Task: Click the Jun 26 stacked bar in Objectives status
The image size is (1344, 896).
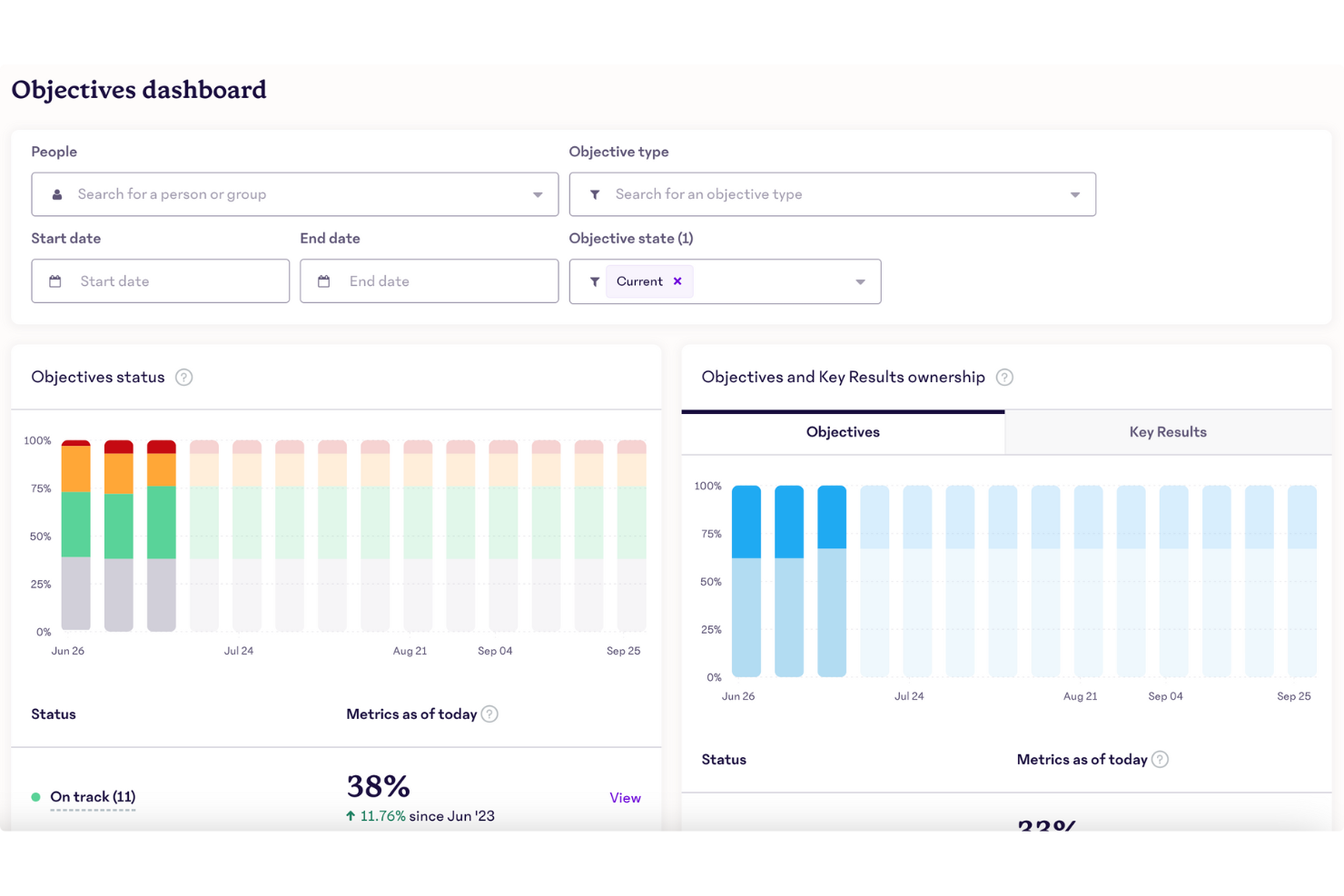Action: click(x=75, y=536)
